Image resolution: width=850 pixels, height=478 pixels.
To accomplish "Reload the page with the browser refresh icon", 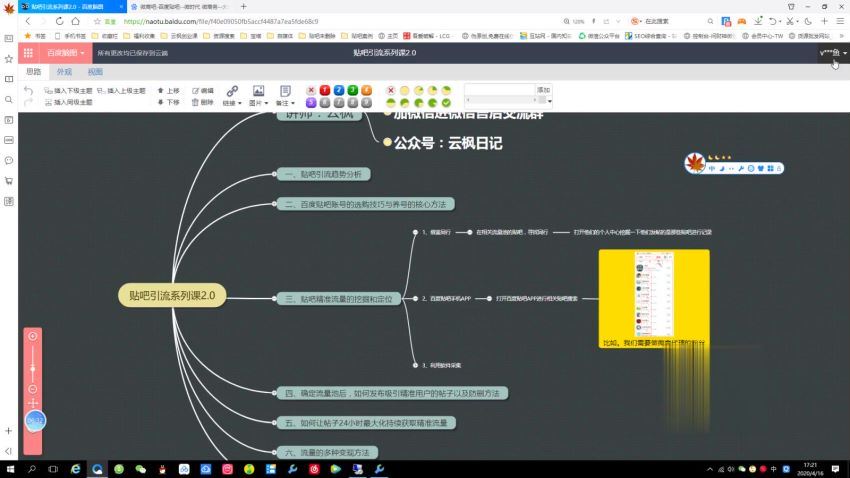I will click(59, 21).
